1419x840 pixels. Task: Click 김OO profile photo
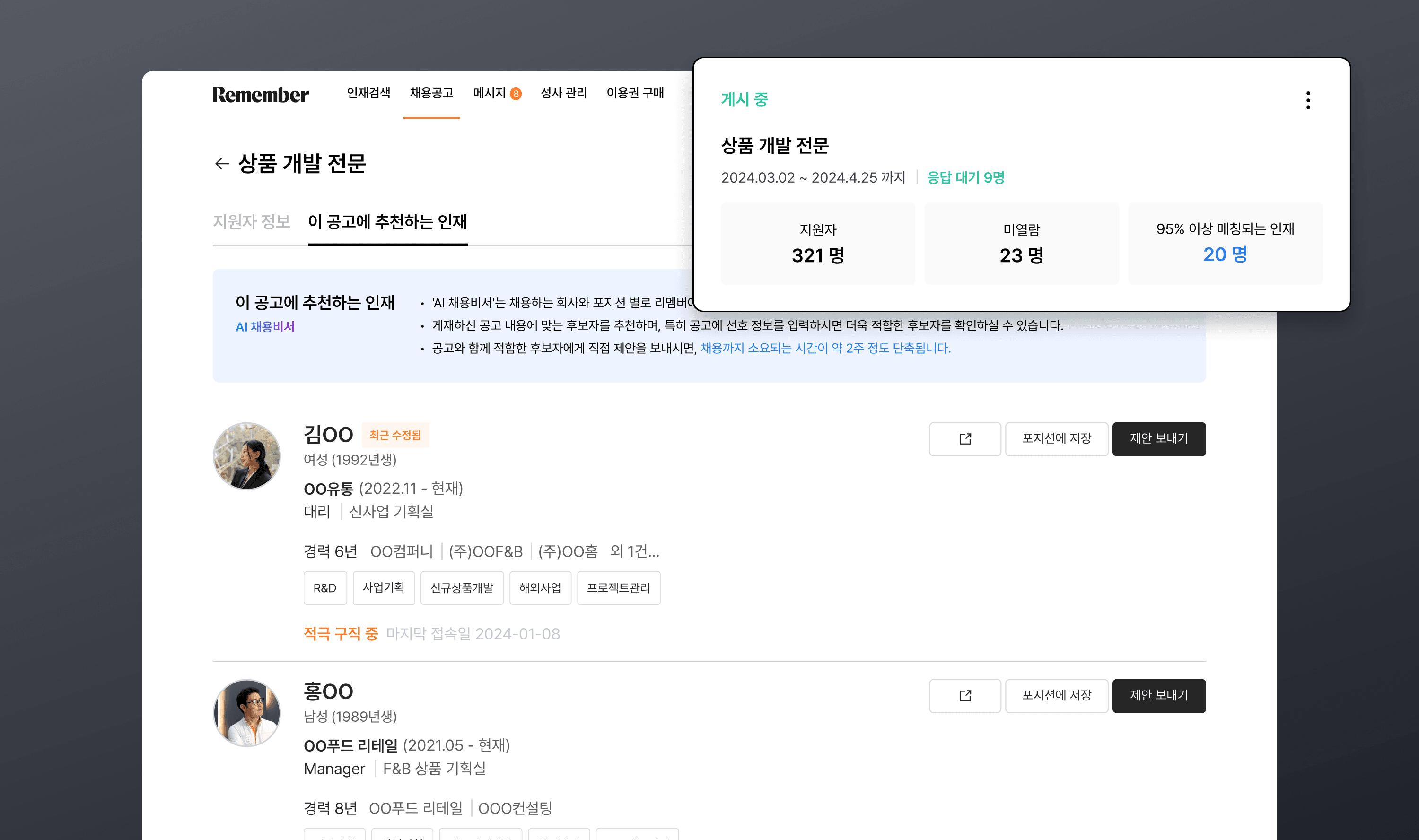click(x=247, y=455)
